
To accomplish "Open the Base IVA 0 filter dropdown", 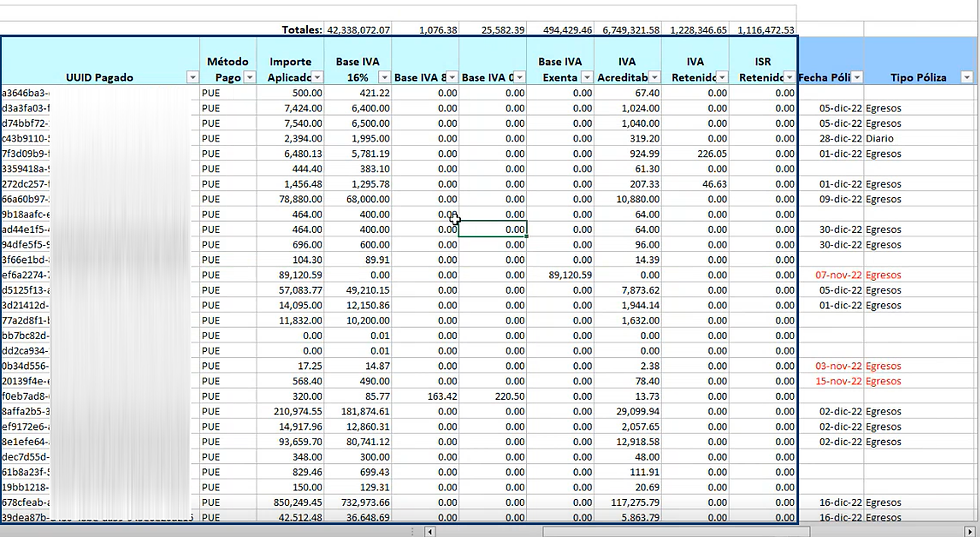I will [x=520, y=78].
